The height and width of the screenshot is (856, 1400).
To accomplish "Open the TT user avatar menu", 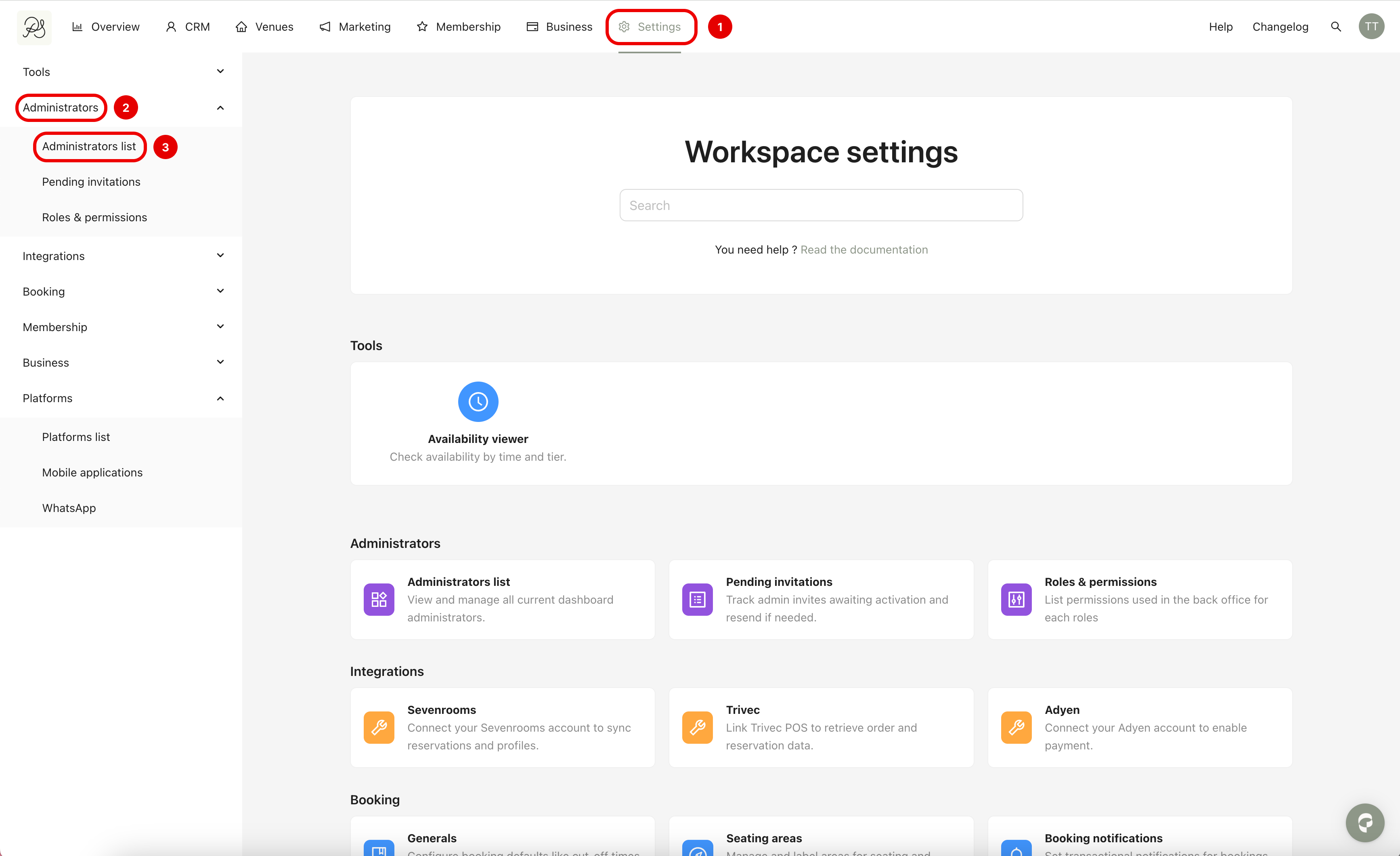I will pos(1371,27).
